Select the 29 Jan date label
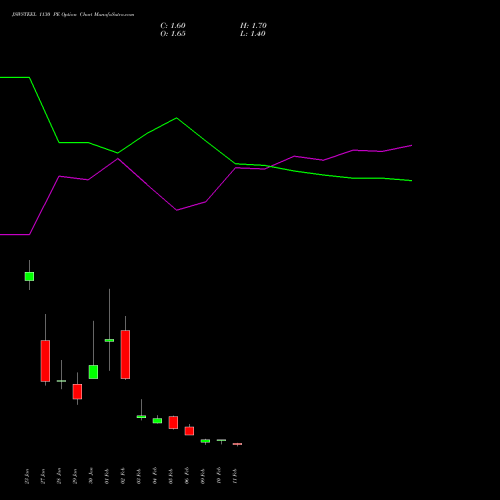The image size is (500, 500). coord(75,476)
